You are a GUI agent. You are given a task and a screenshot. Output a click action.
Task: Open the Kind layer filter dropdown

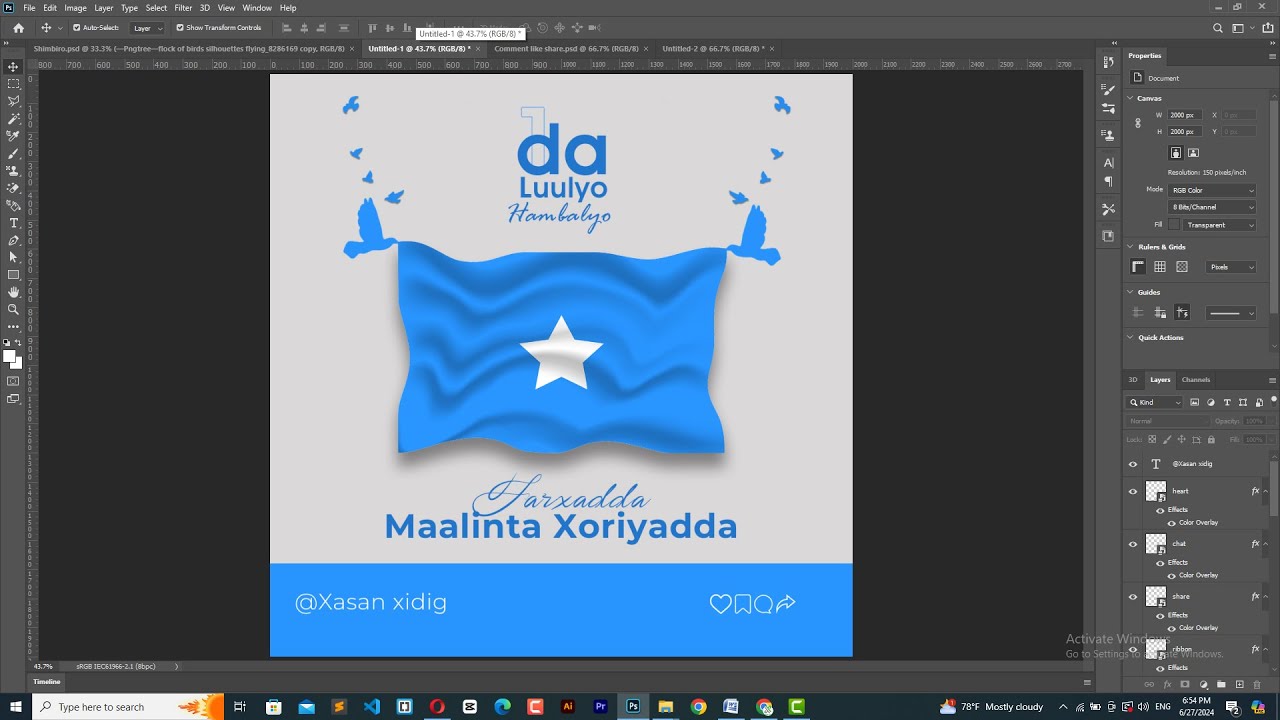[x=1155, y=402]
